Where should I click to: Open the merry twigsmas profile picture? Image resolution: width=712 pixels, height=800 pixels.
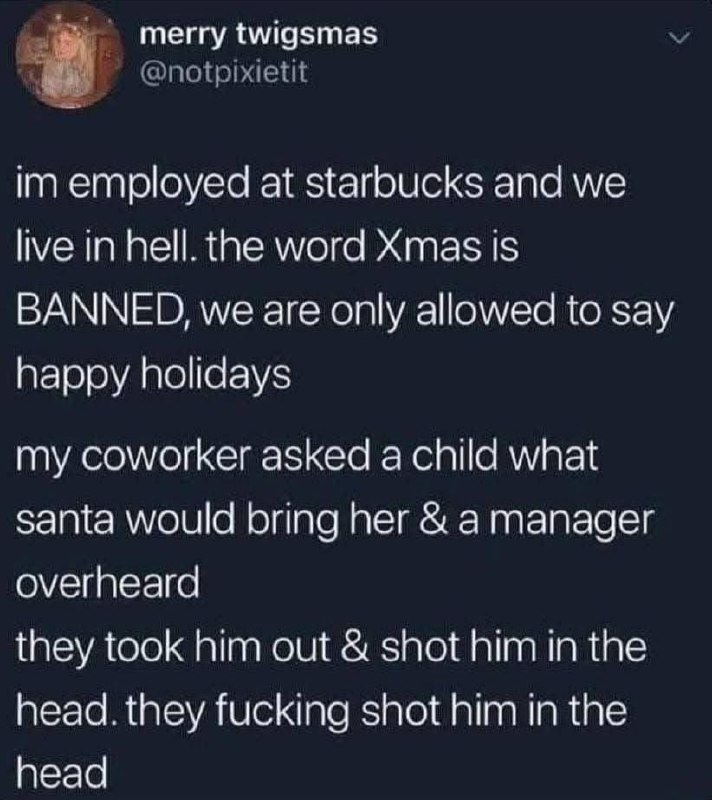(71, 56)
